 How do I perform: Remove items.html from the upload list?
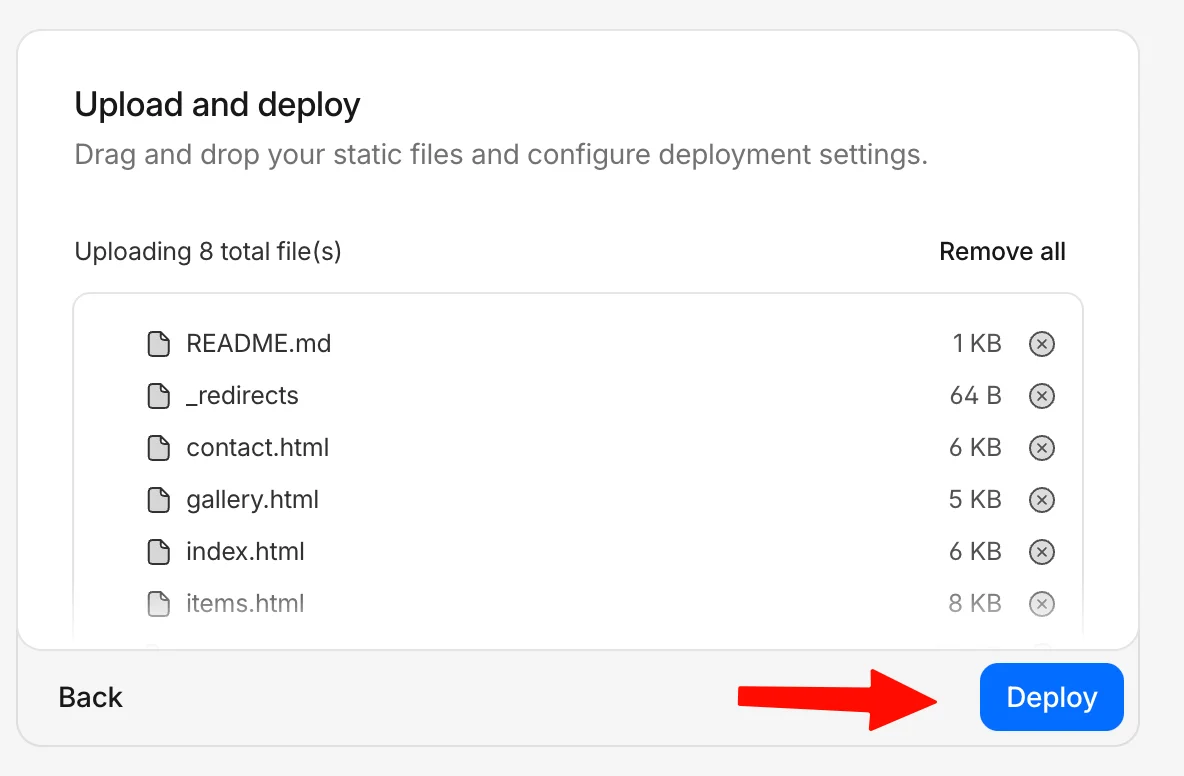(1041, 603)
